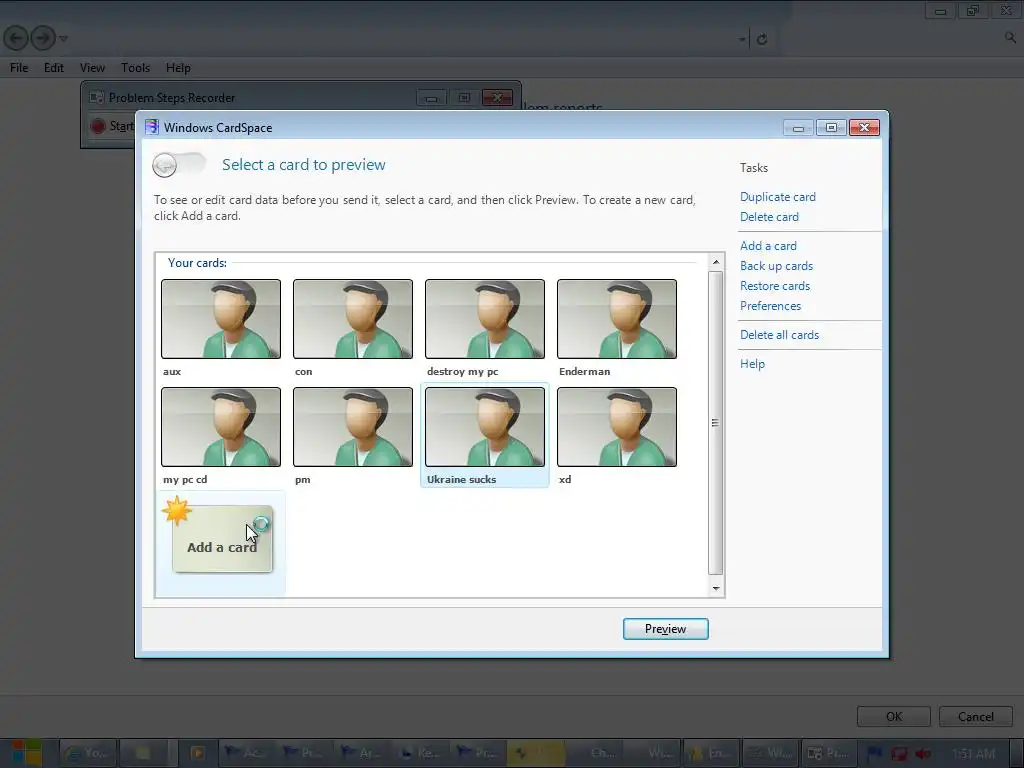The image size is (1024, 768).
Task: Open the Tools menu in background window
Action: coord(135,68)
